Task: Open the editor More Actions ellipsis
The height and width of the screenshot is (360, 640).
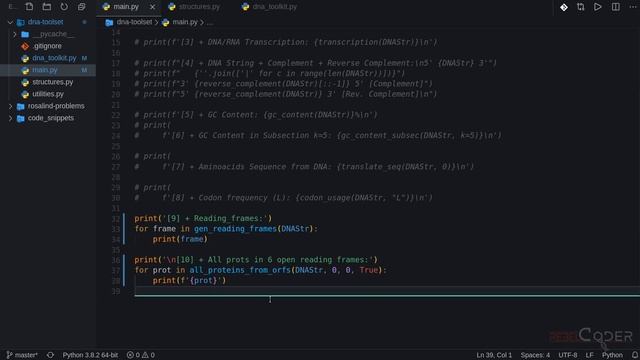Action: pyautogui.click(x=633, y=7)
